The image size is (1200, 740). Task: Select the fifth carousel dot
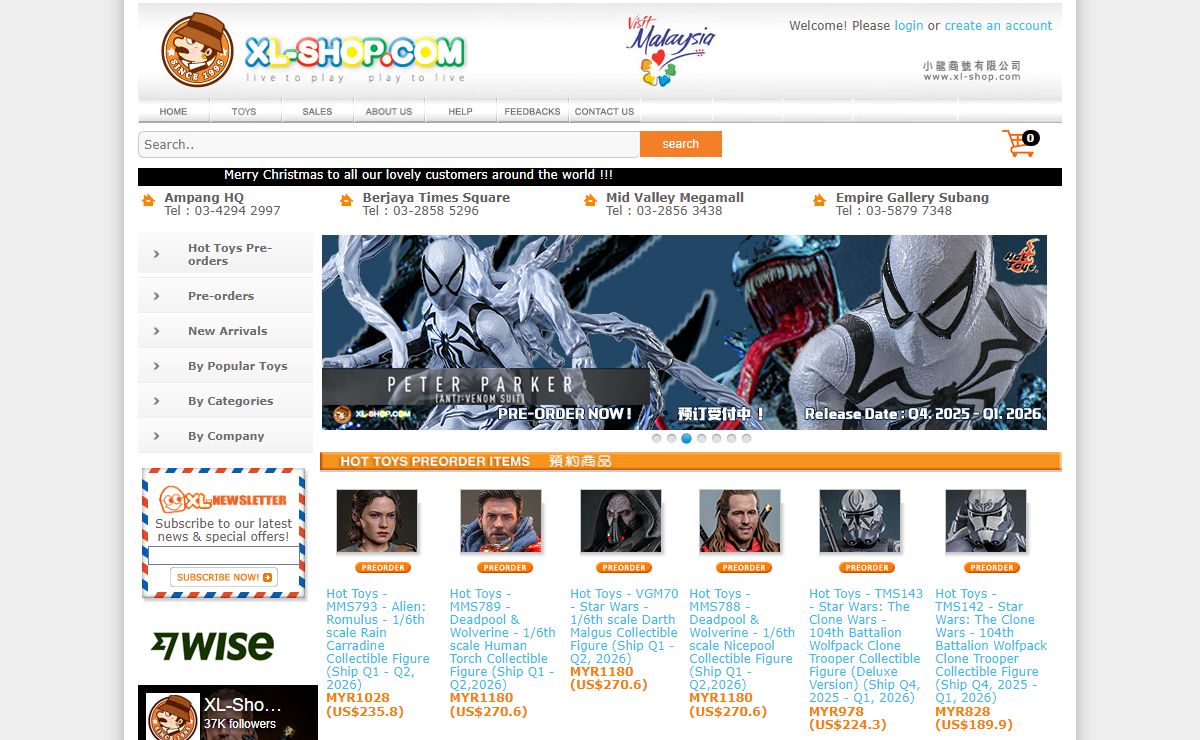717,438
